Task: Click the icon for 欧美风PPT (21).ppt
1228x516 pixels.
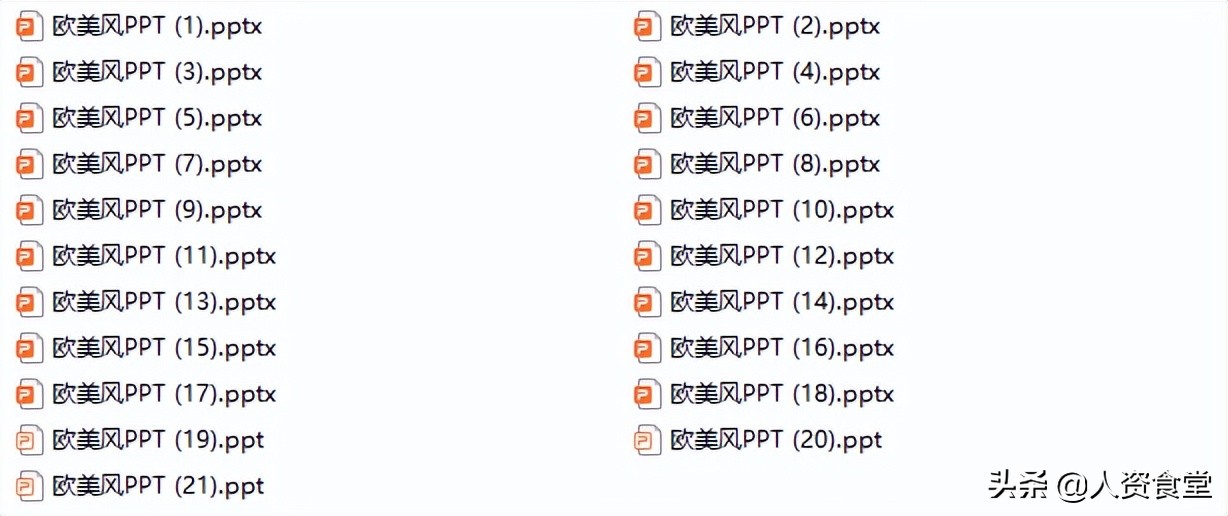Action: click(x=30, y=487)
